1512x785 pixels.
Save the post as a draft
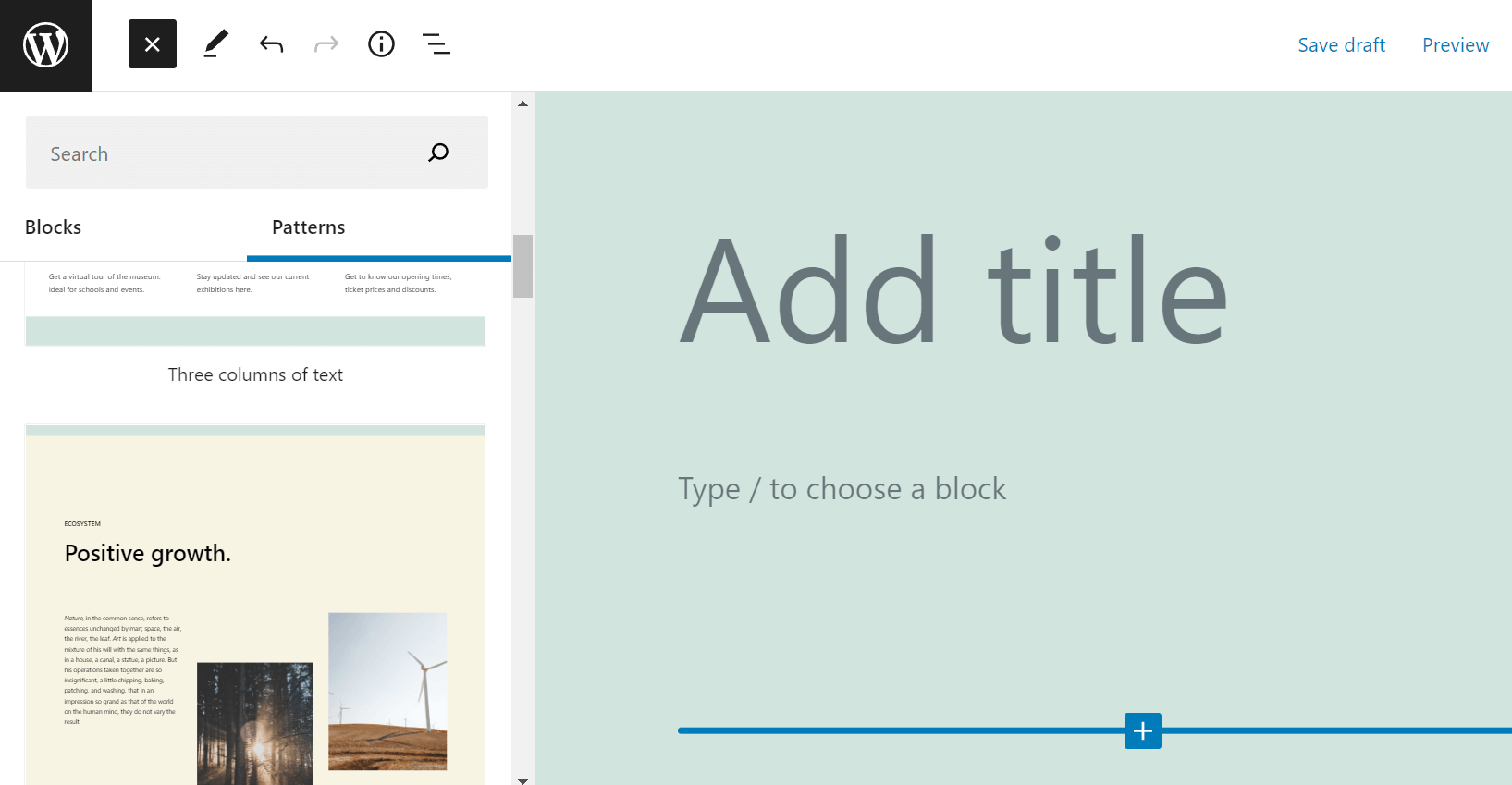[x=1341, y=44]
